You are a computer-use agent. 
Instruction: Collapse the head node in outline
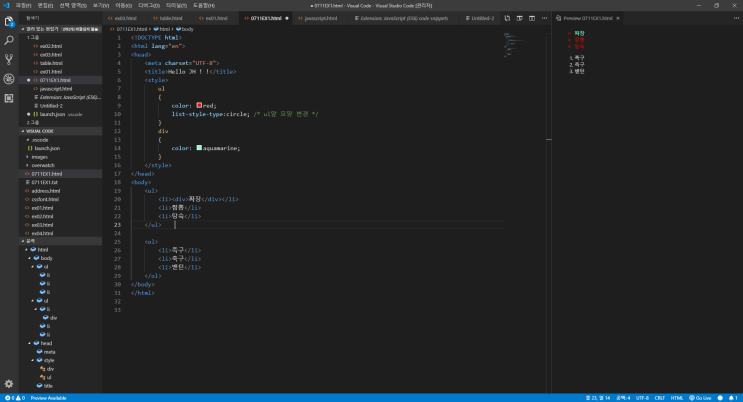(29, 343)
